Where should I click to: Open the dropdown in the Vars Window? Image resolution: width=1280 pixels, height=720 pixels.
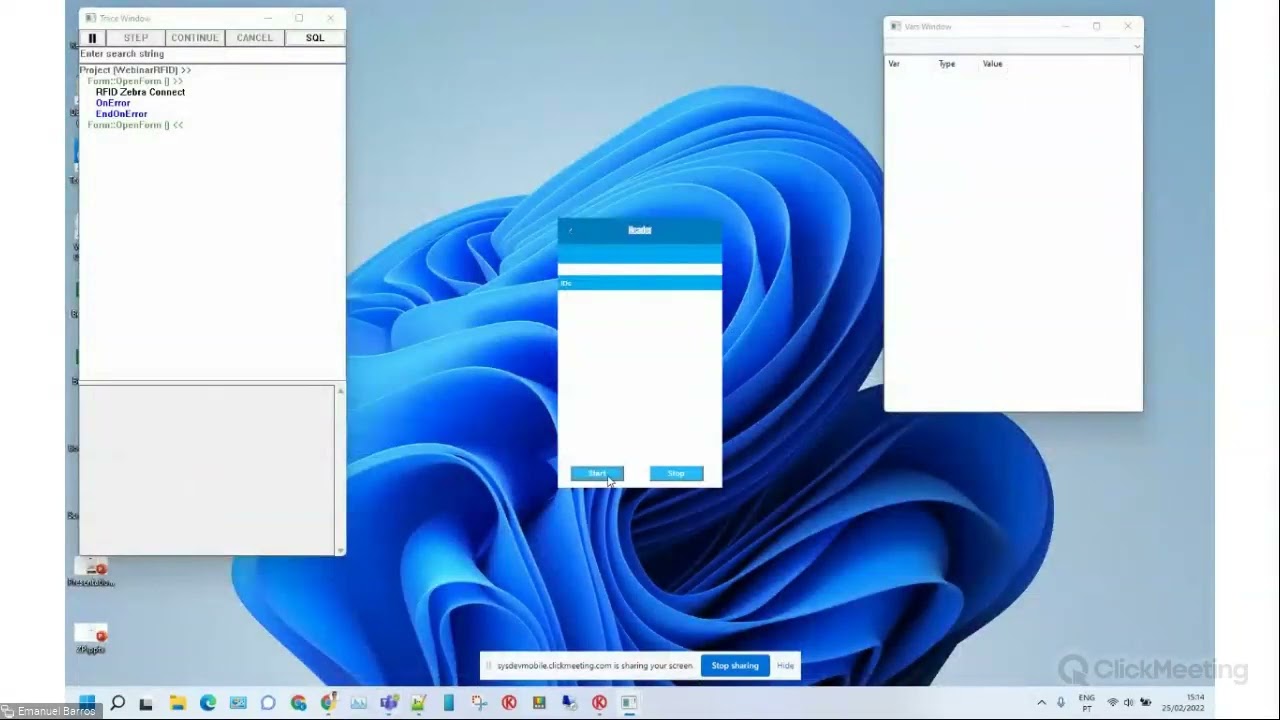(1137, 46)
